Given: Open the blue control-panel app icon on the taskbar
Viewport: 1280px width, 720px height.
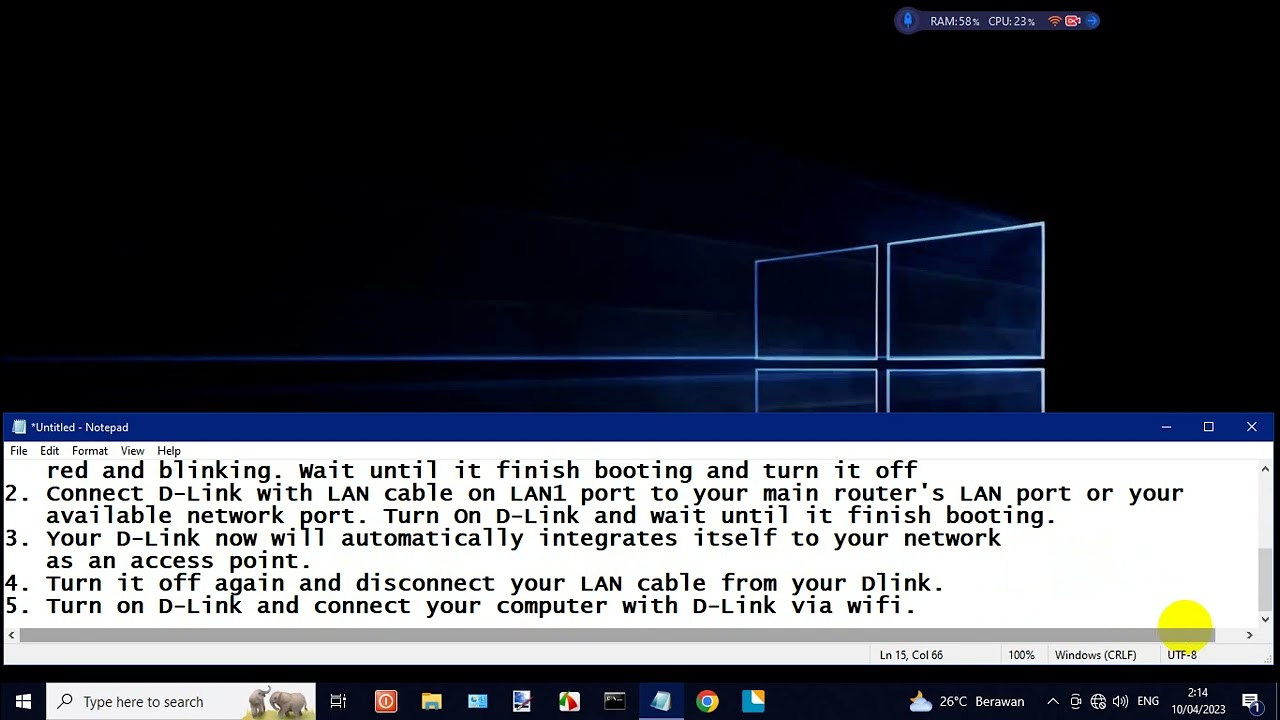Looking at the screenshot, I should click(477, 702).
